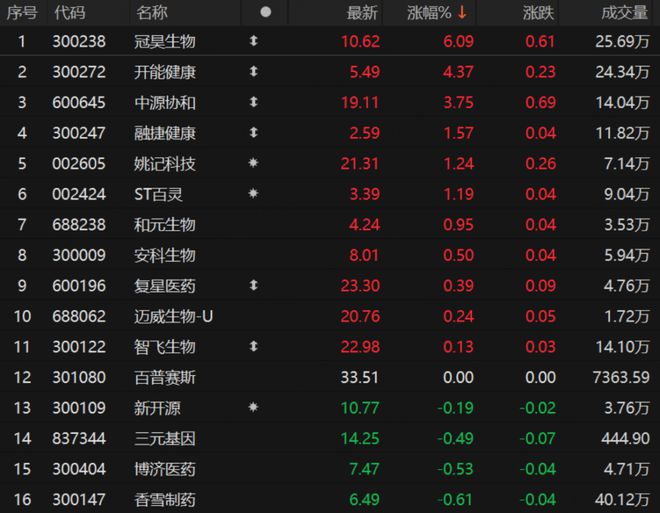
Task: Select the 迈威生物-U row
Action: click(x=330, y=316)
